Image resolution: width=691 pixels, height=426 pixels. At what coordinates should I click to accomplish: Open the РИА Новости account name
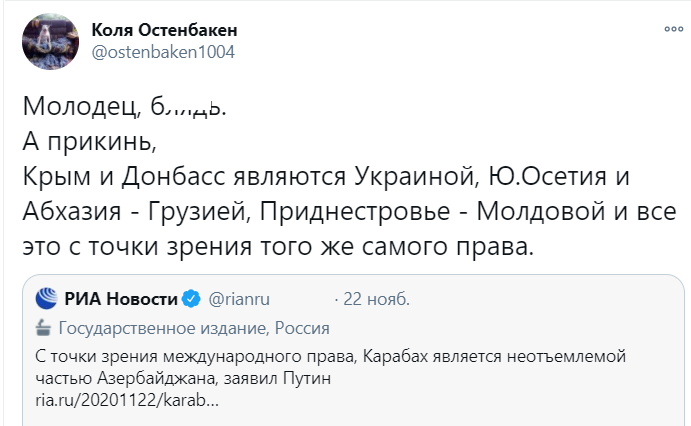point(121,299)
